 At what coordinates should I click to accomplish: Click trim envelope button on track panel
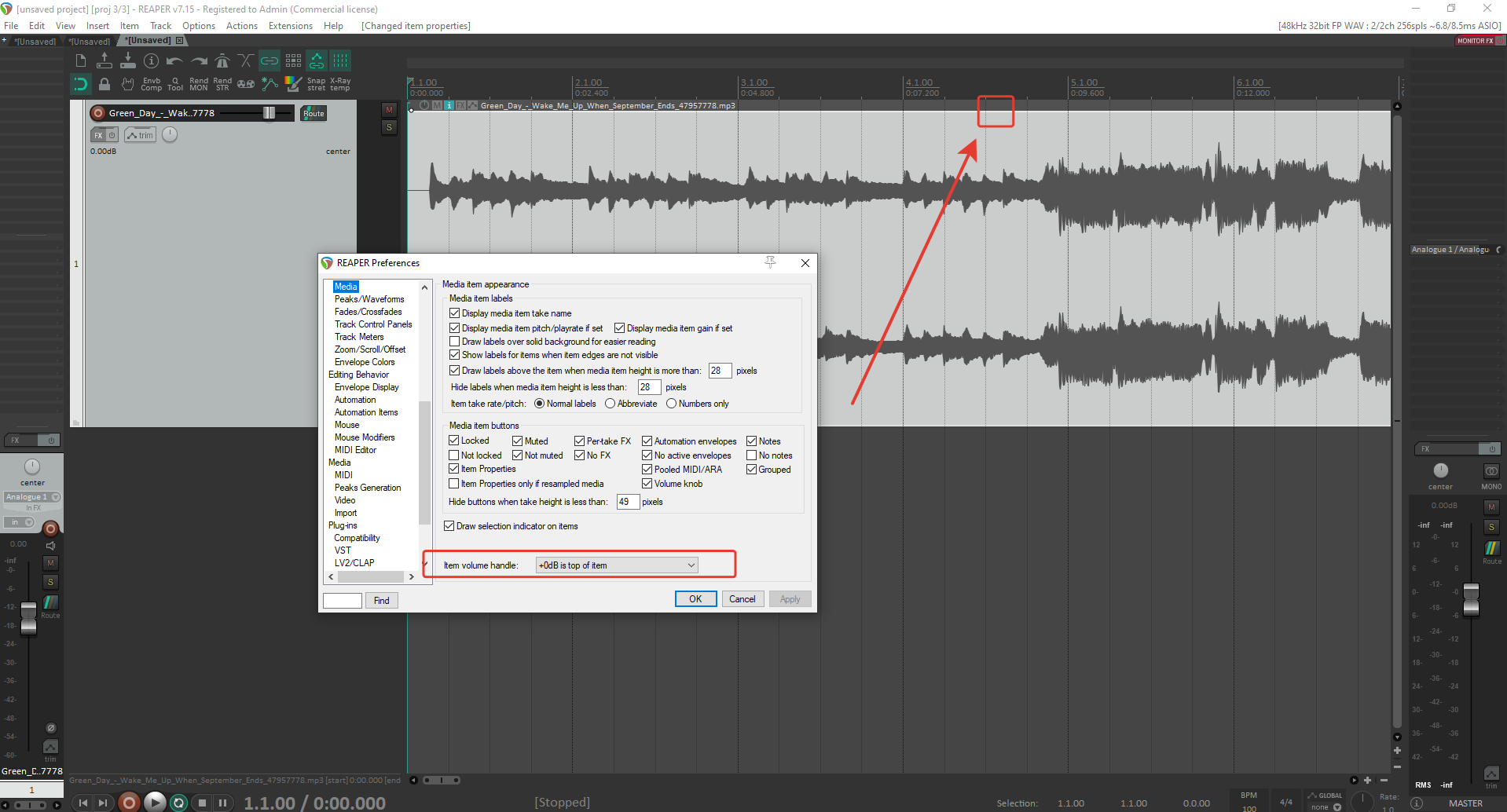click(x=141, y=135)
